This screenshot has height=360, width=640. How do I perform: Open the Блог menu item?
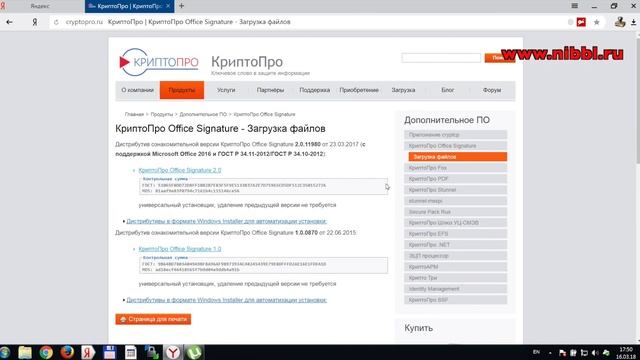(x=447, y=90)
